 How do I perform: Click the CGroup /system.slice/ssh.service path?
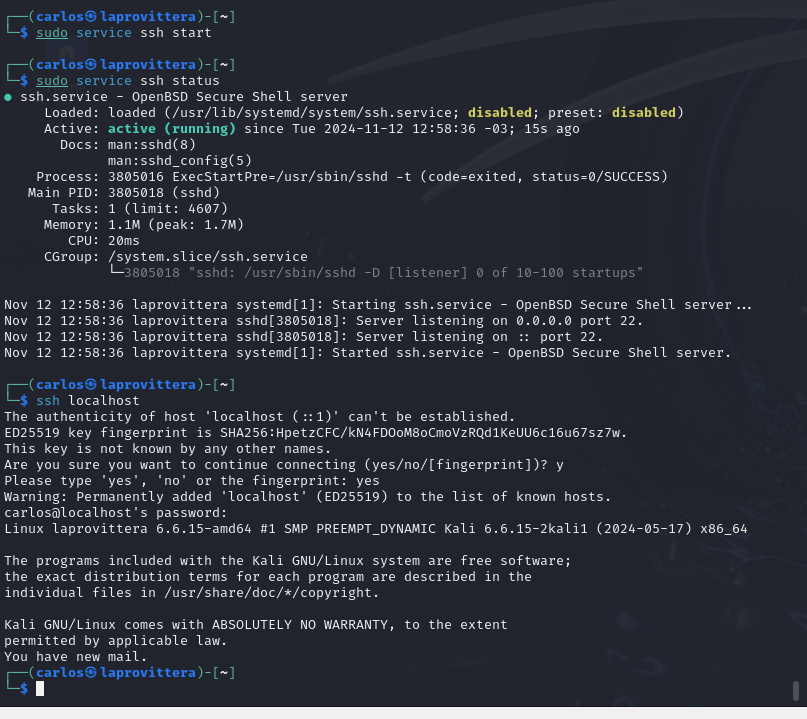207,256
